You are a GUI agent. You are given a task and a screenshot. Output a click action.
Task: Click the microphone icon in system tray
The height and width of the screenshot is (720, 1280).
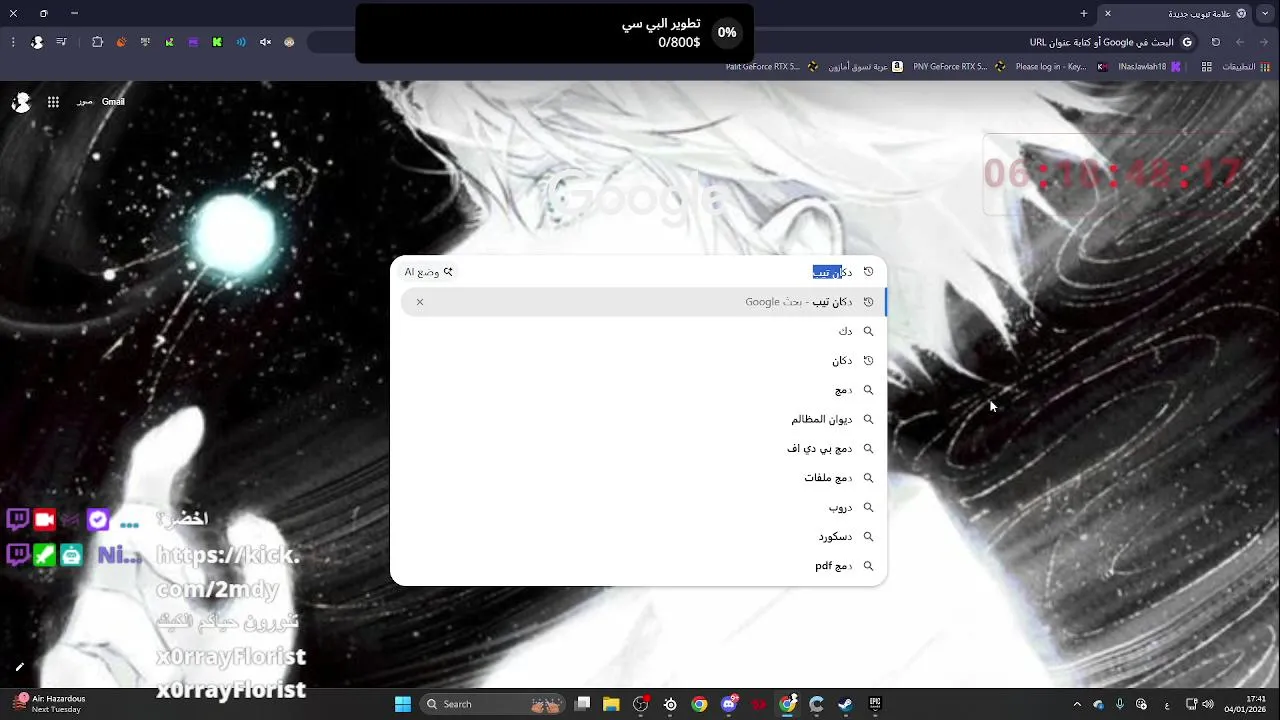[1119, 704]
